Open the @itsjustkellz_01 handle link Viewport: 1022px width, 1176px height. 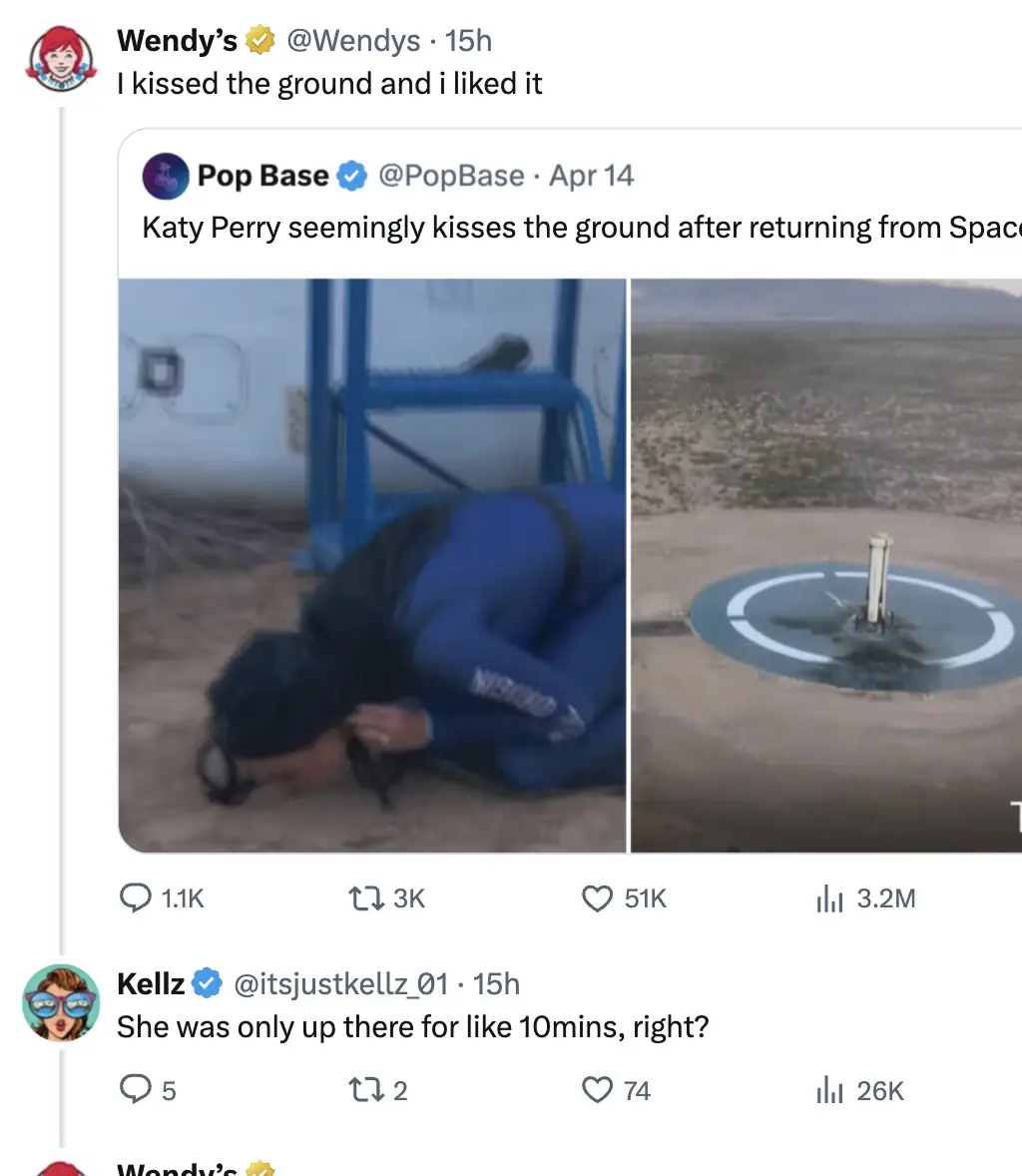point(340,984)
